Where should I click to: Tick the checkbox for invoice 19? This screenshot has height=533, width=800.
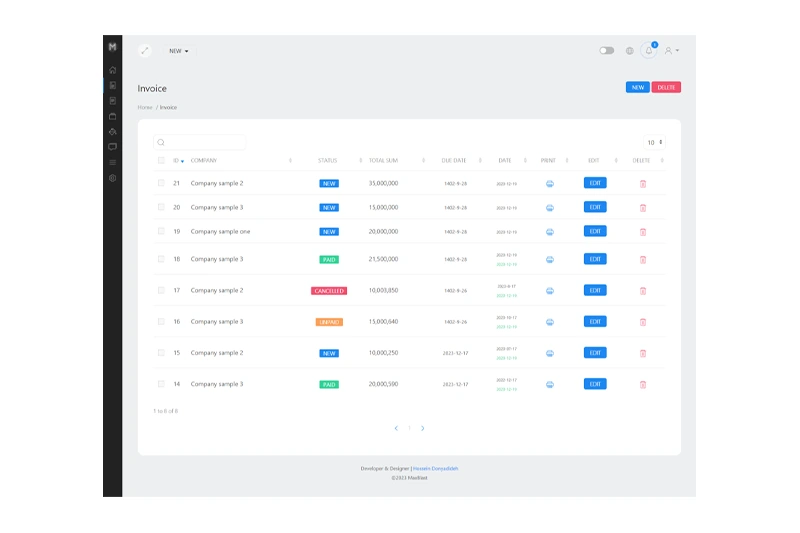coord(160,231)
